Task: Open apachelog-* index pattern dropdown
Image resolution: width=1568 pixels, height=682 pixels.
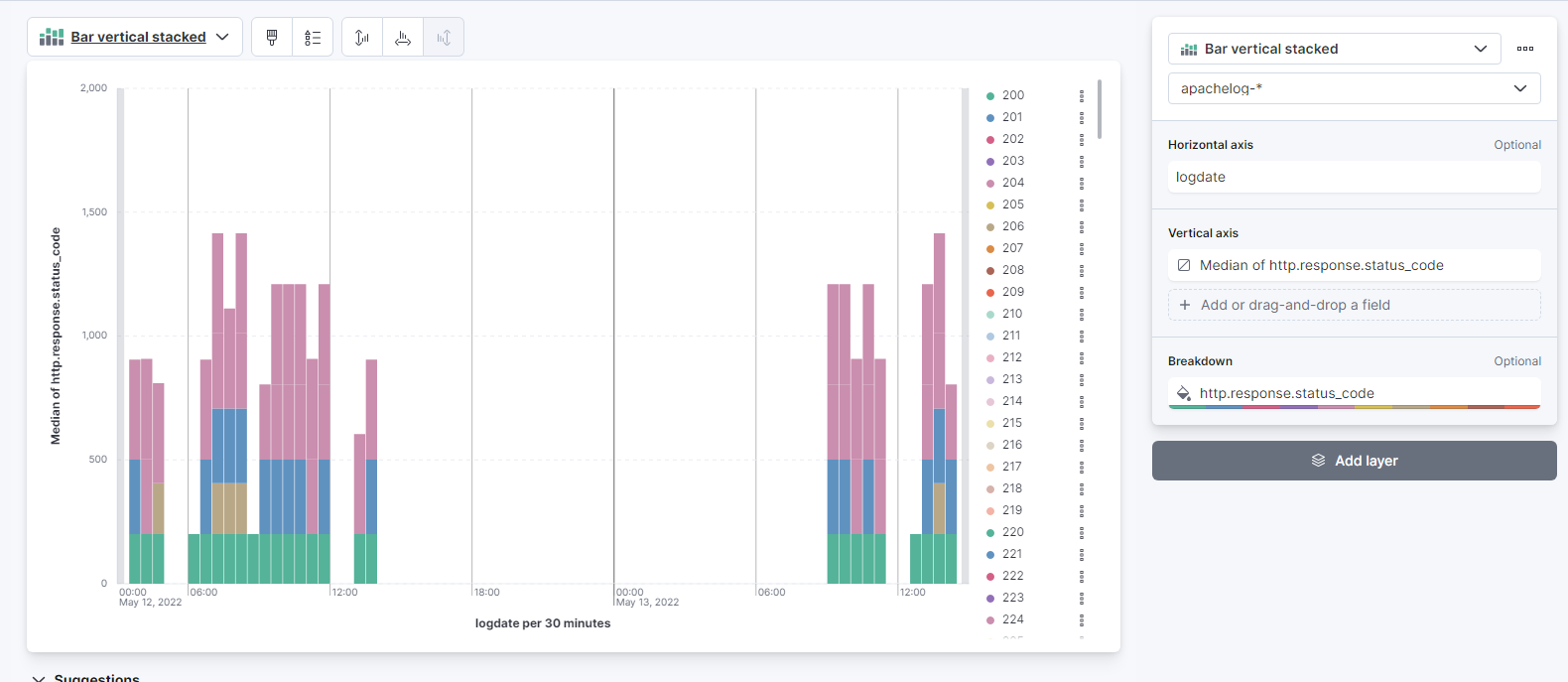Action: point(1354,88)
